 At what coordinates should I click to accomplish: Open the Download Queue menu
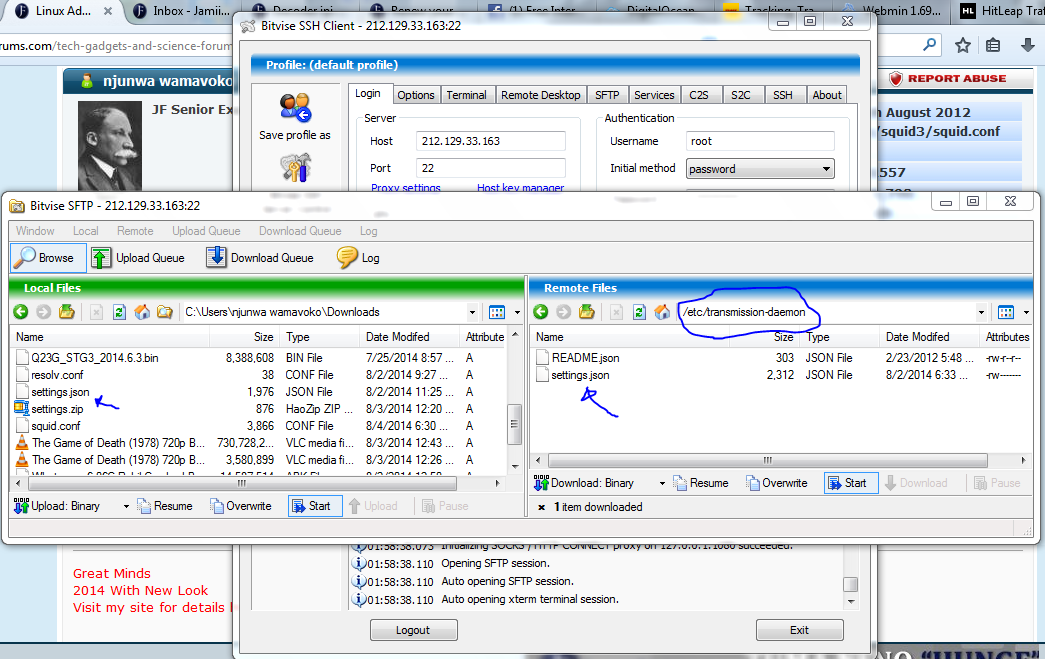click(x=300, y=231)
